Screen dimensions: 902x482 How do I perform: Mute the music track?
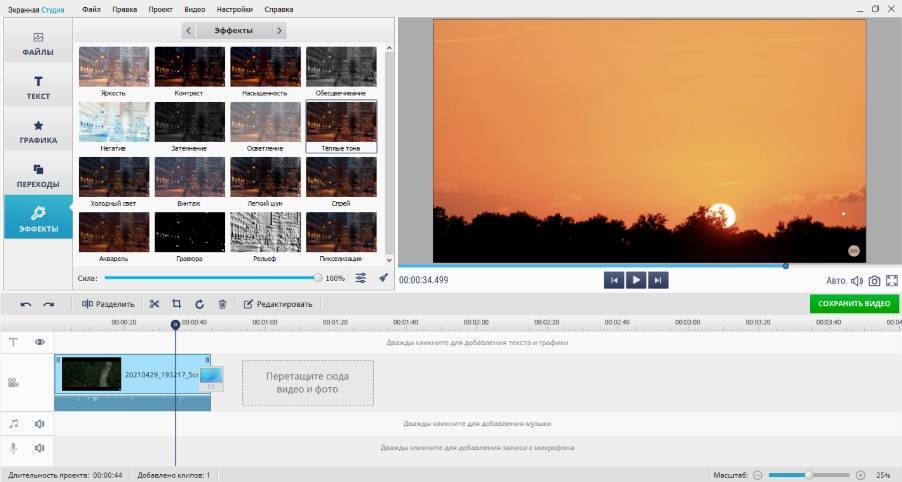coord(40,424)
